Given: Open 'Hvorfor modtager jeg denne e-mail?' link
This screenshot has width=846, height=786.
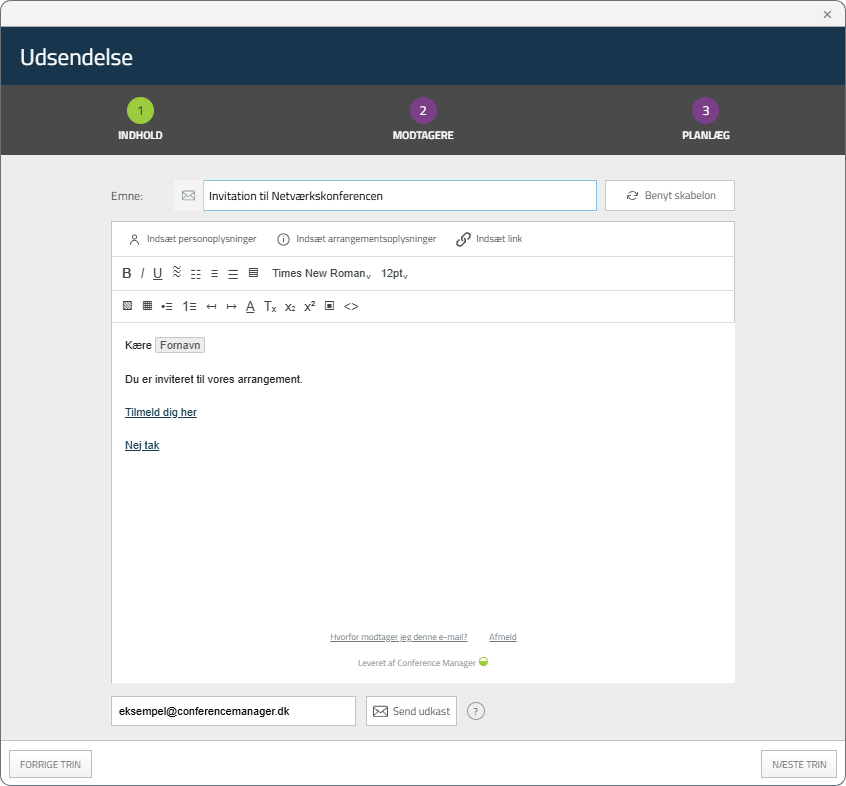Looking at the screenshot, I should point(399,637).
